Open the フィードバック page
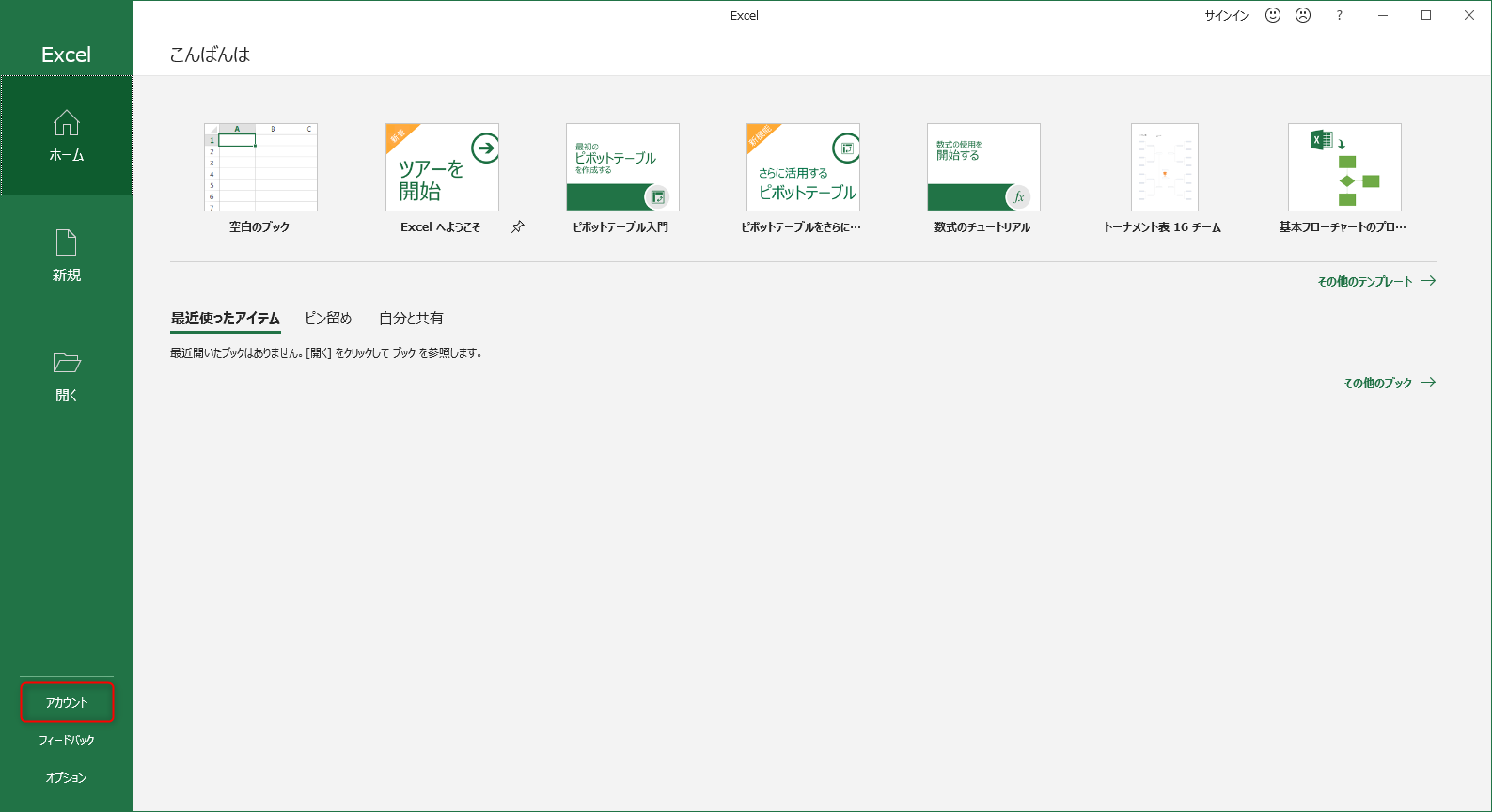Image resolution: width=1492 pixels, height=812 pixels. [x=67, y=740]
